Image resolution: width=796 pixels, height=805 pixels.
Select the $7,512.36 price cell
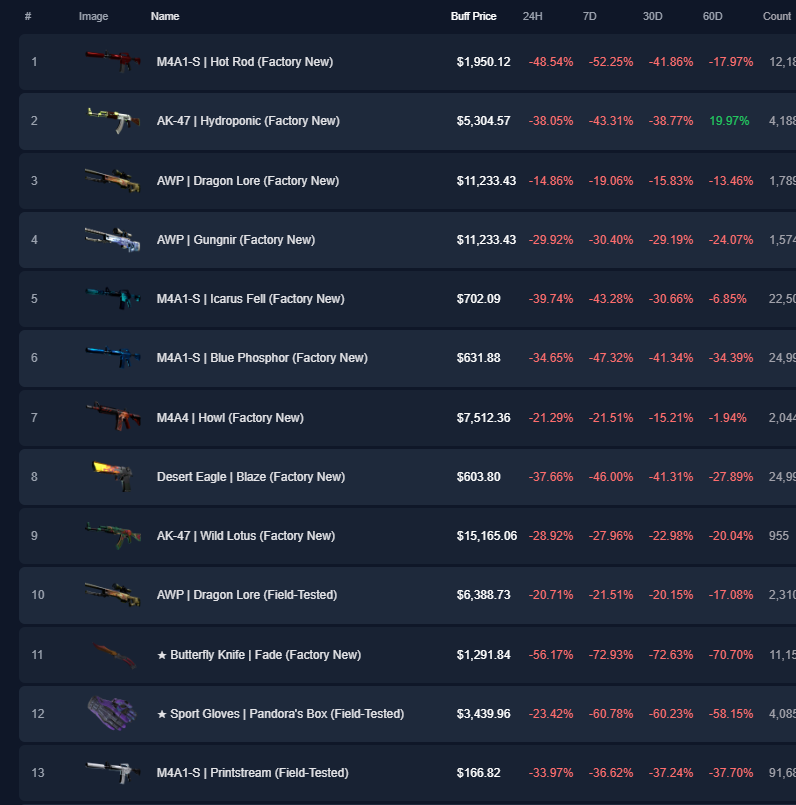484,418
